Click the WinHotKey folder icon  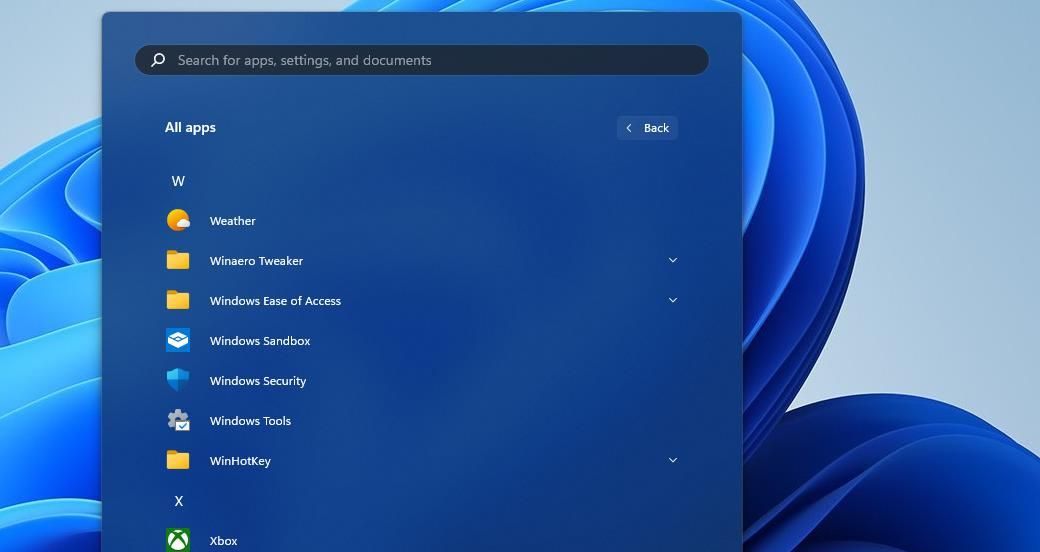pyautogui.click(x=178, y=460)
